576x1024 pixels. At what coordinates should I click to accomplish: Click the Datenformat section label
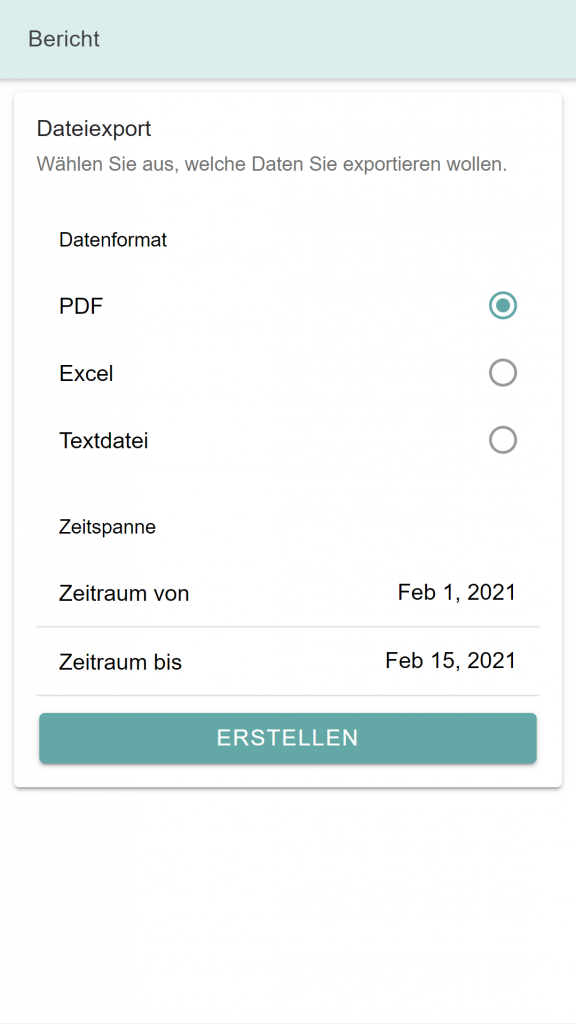[113, 240]
